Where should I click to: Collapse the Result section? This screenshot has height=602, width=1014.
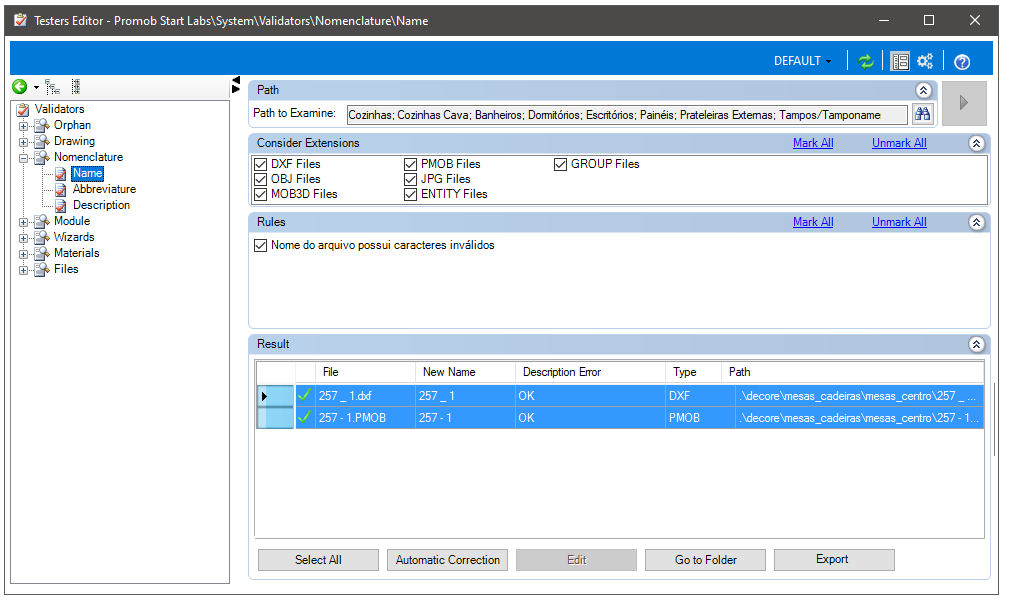point(976,345)
